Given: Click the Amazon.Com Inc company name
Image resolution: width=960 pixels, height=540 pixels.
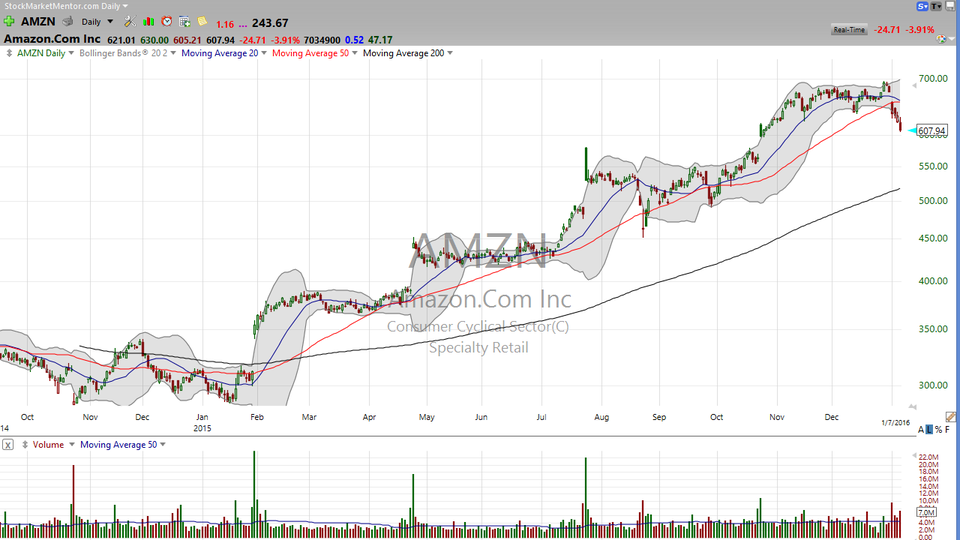Looking at the screenshot, I should tap(52, 39).
